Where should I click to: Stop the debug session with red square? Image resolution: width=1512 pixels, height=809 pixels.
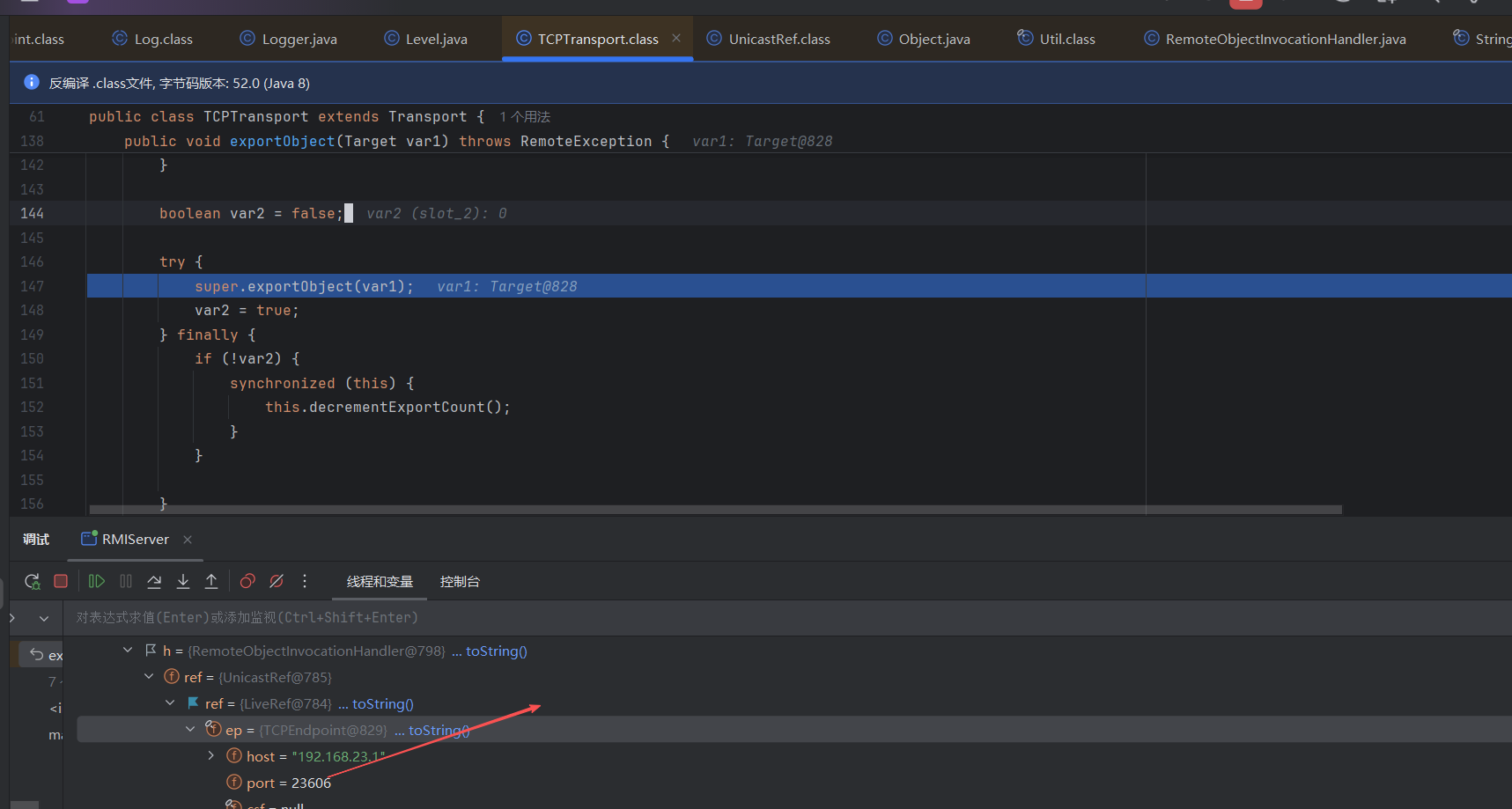(61, 581)
